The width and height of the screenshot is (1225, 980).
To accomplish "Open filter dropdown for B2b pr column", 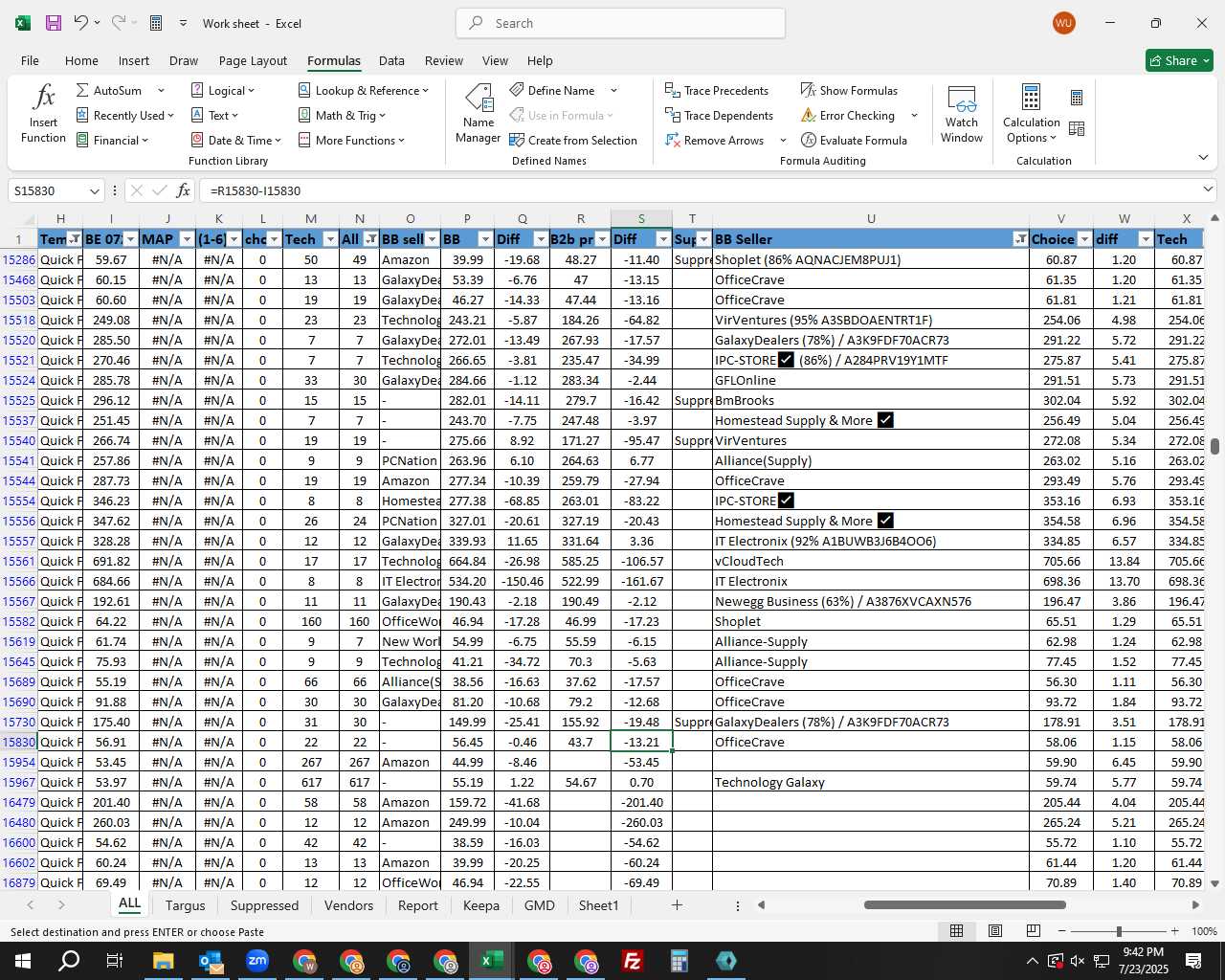I will 602,239.
